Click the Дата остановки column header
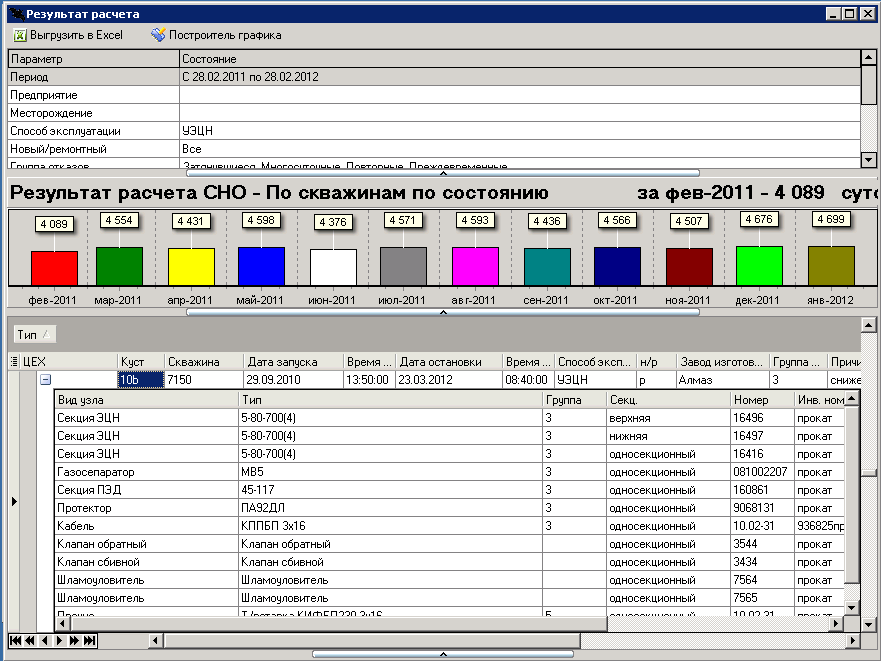This screenshot has height=661, width=881. click(449, 361)
